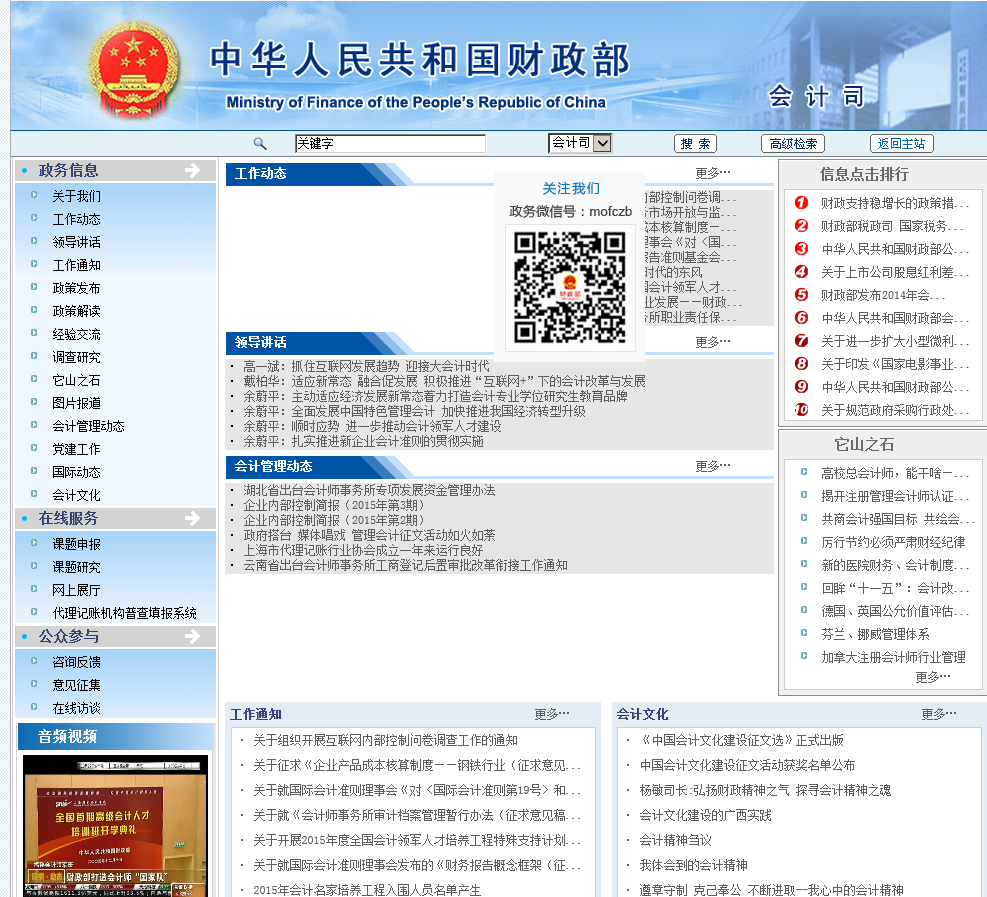Open 湖北省出台会计师事务所专项发展资金 article
The image size is (987, 897).
369,490
